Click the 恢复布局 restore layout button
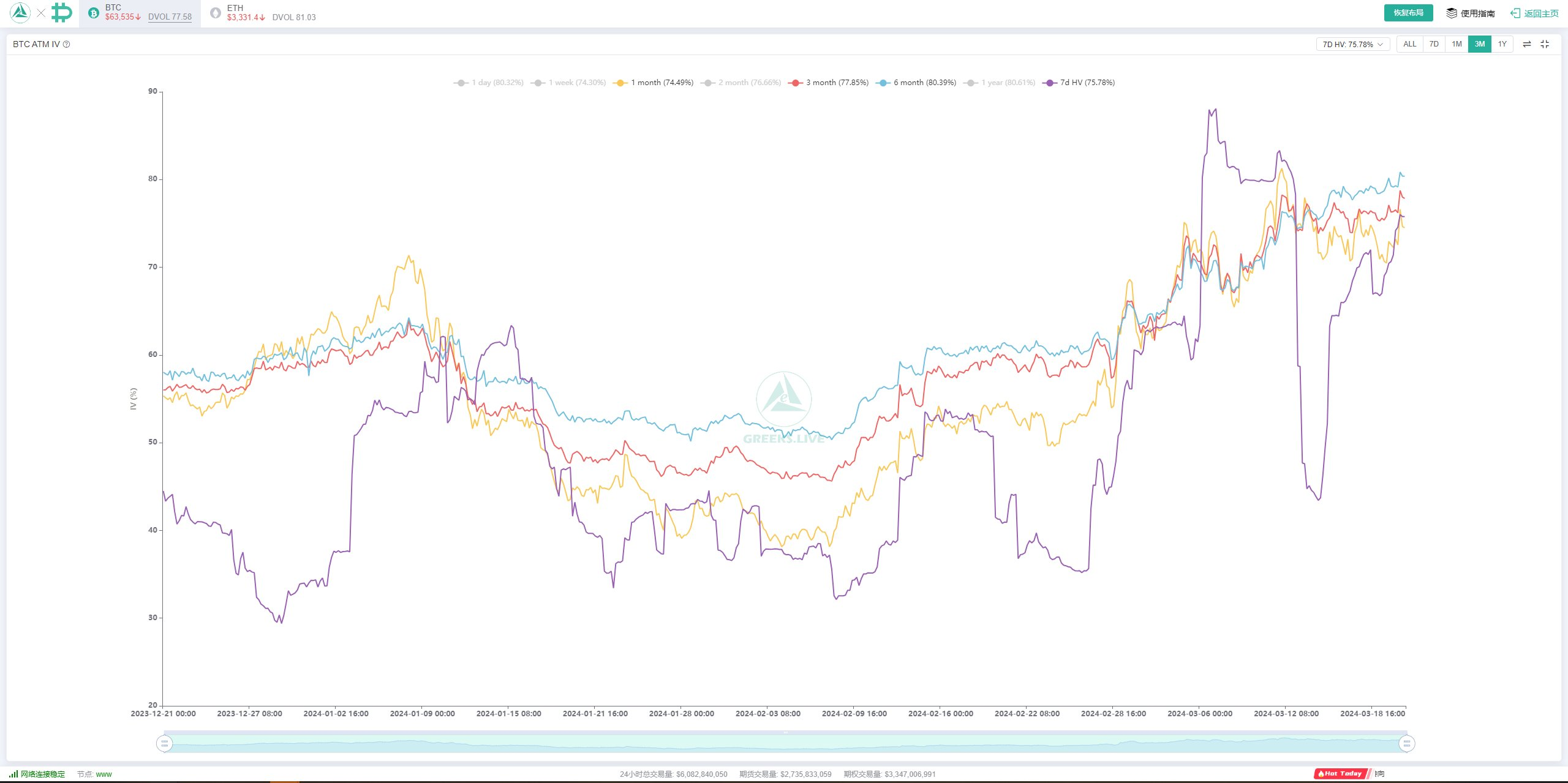1568x783 pixels. tap(1408, 13)
